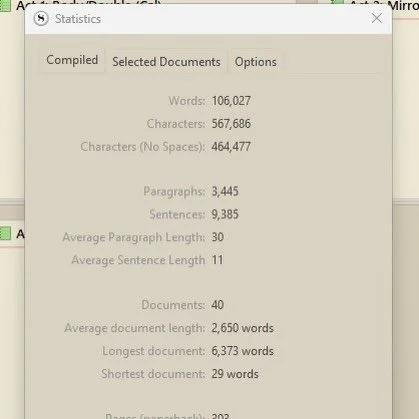Image resolution: width=419 pixels, height=419 pixels.
Task: Select the word count value 106,027
Action: tap(231, 101)
